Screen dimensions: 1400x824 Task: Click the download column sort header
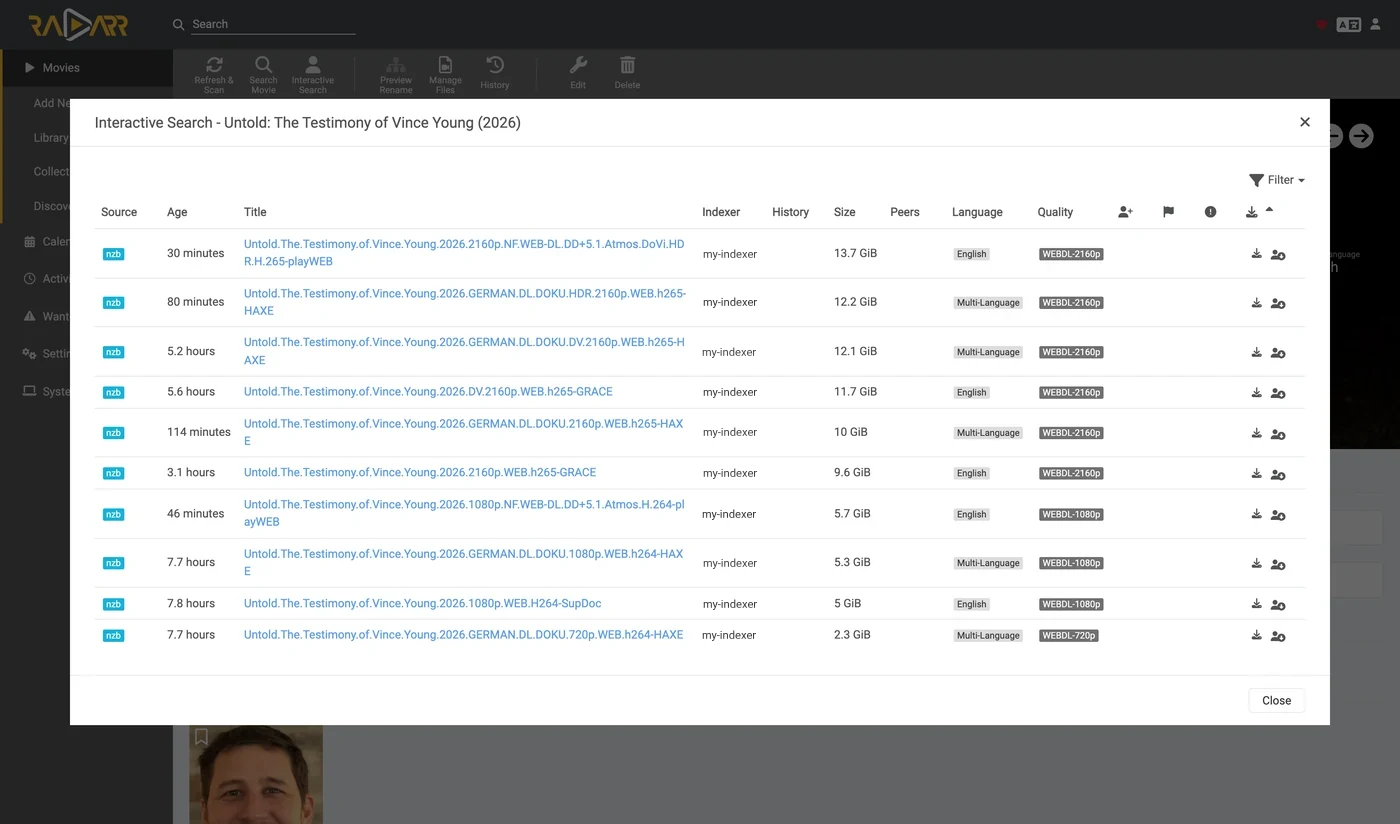tap(1252, 212)
